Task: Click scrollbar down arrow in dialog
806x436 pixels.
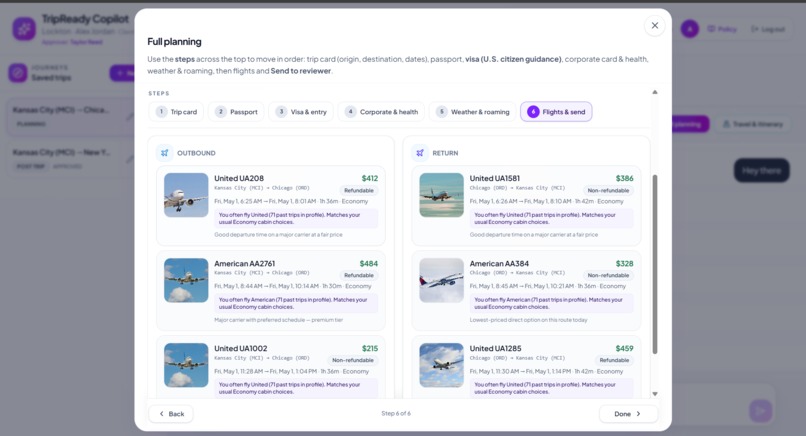Action: [655, 394]
